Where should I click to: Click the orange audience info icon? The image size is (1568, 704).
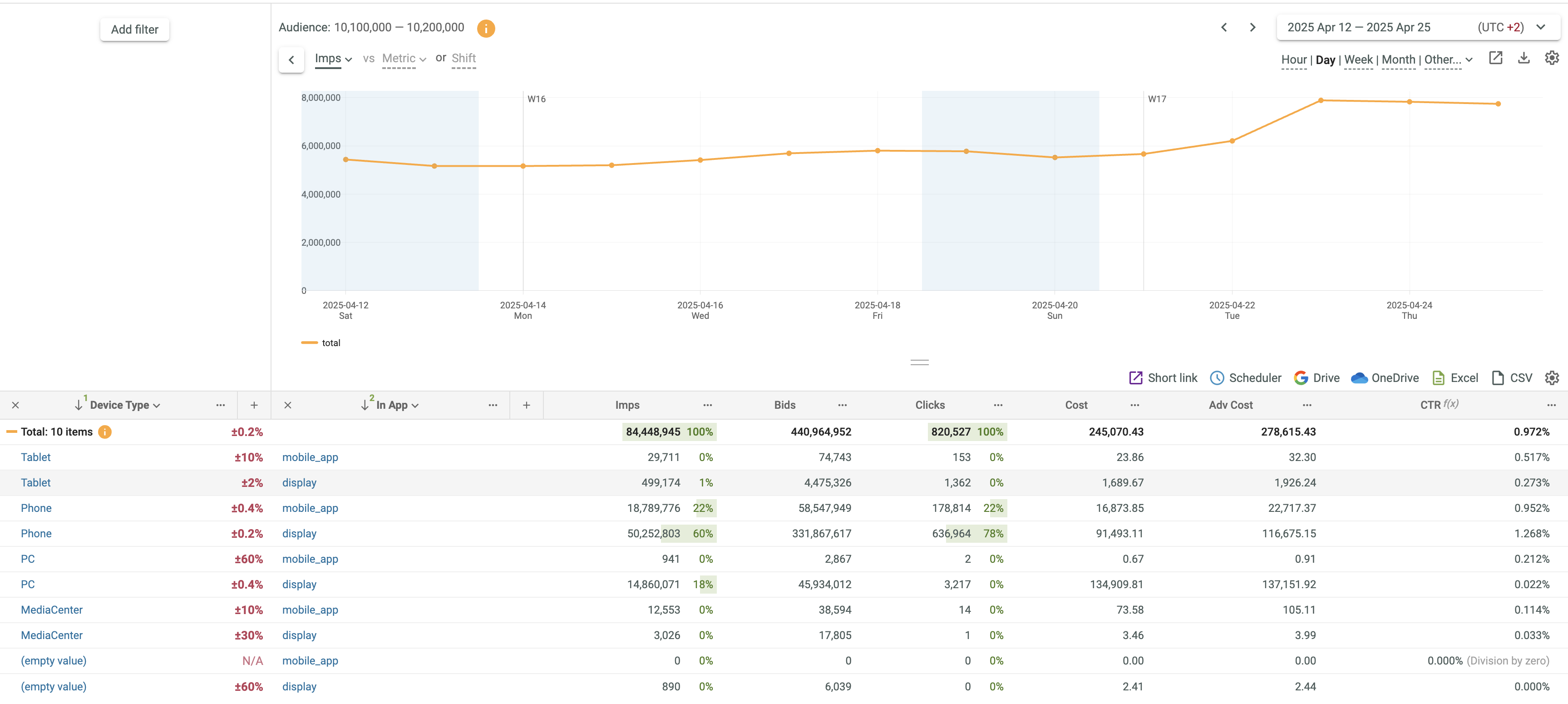tap(485, 29)
